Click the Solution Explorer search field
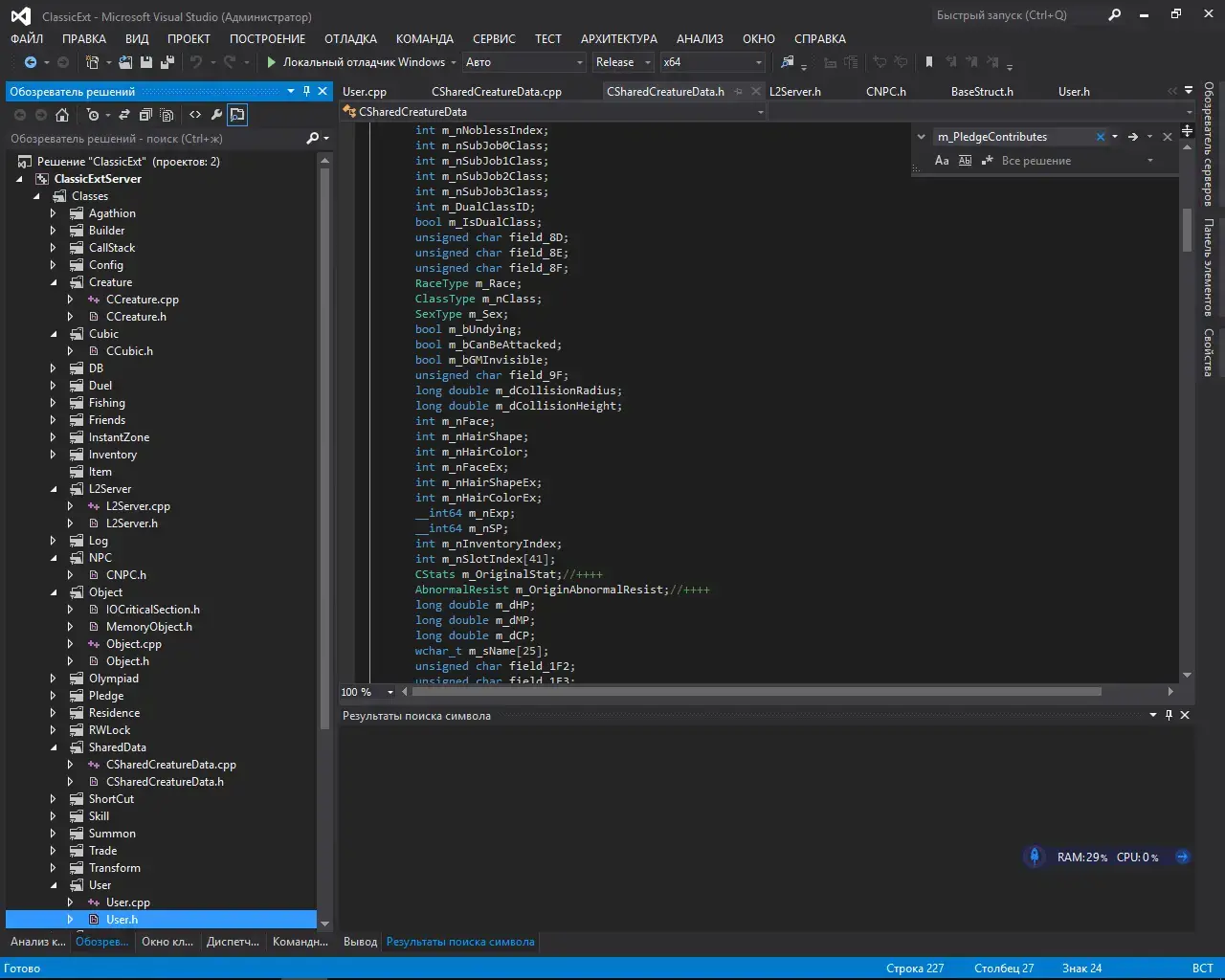The width and height of the screenshot is (1225, 980). tap(156, 139)
